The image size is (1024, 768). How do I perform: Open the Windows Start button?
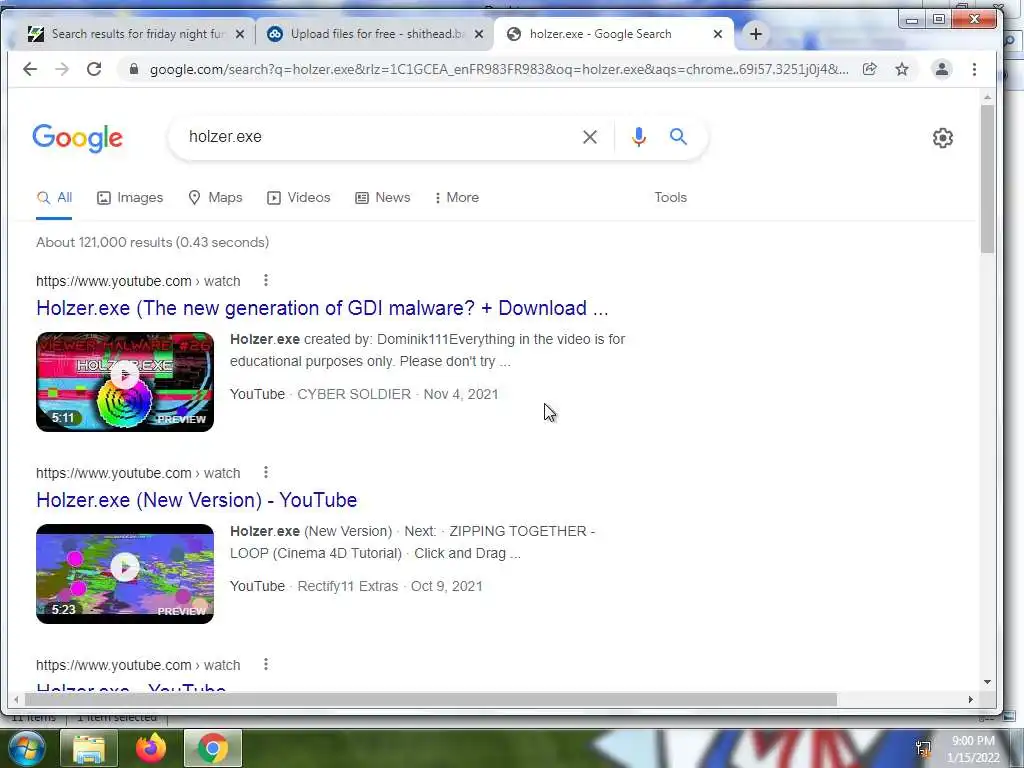pos(25,748)
